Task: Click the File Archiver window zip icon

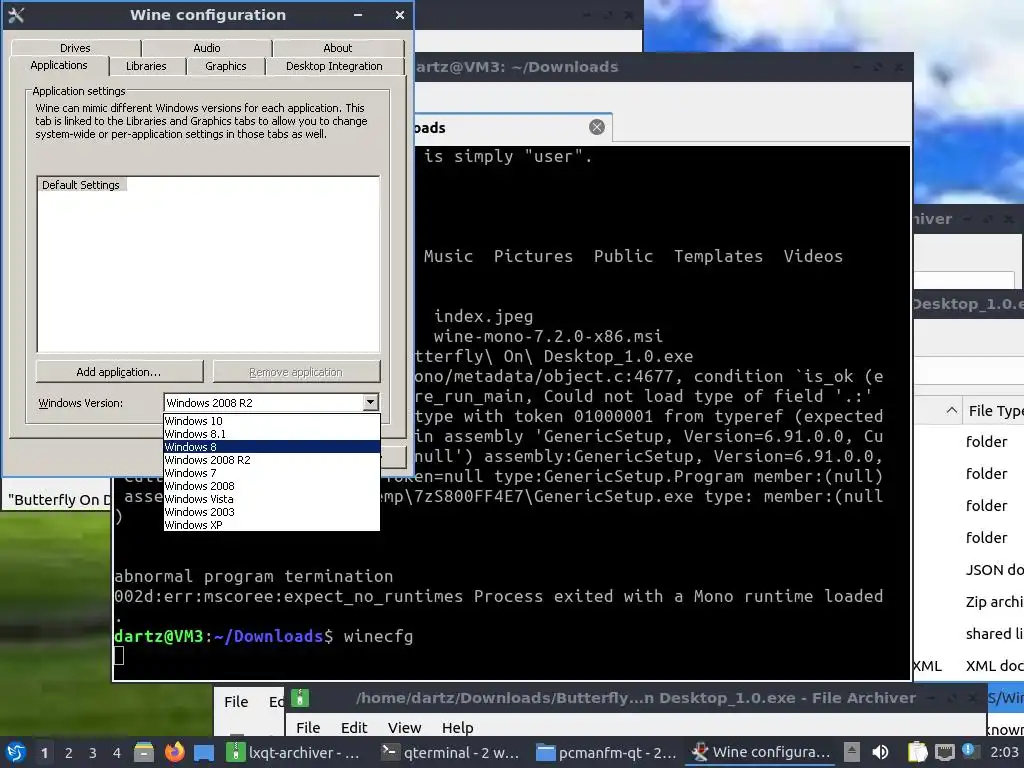Action: point(300,698)
